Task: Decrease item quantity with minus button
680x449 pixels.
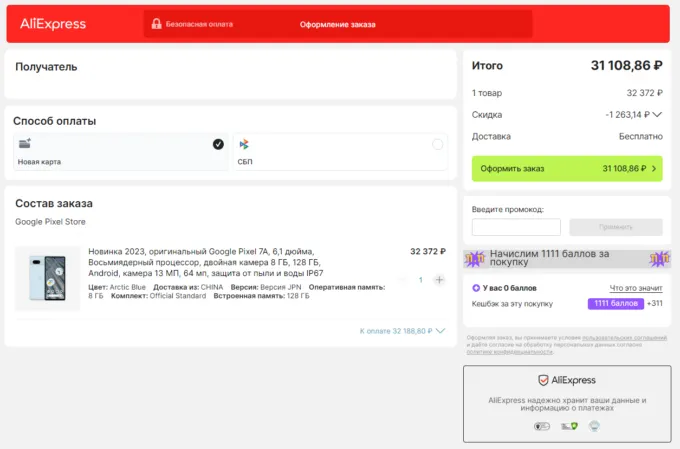Action: coord(403,280)
